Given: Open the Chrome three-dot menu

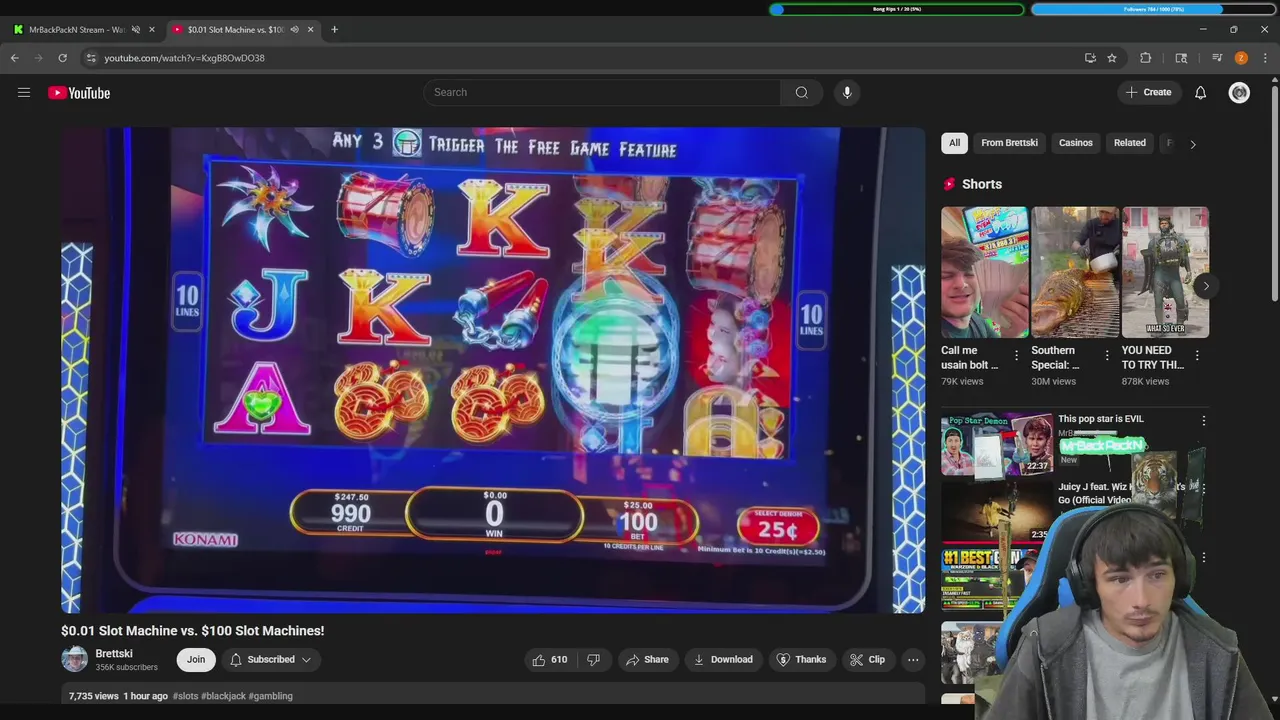Looking at the screenshot, I should [1265, 58].
